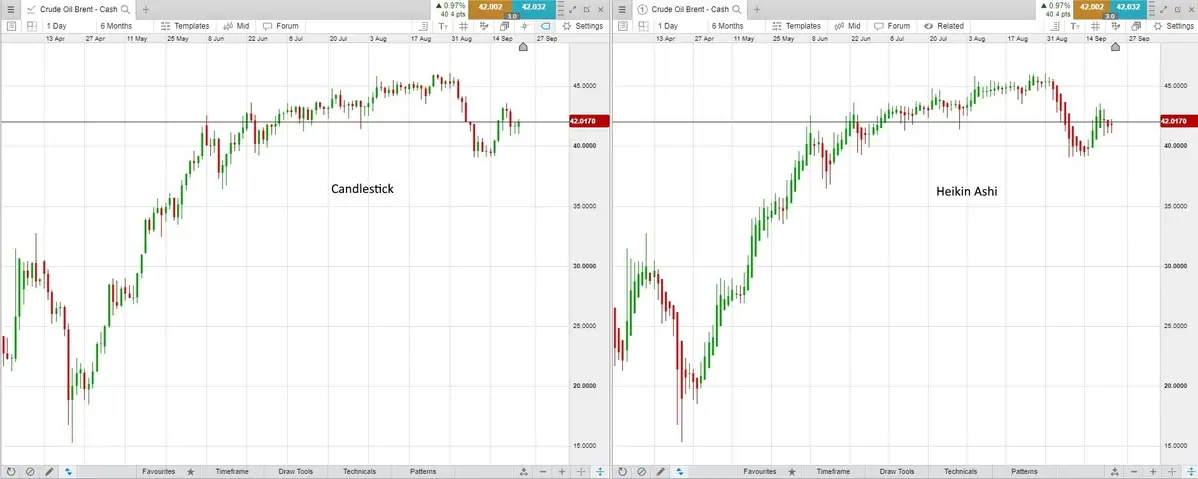Open 6 Months range dropdown in right chart
Image resolution: width=1198 pixels, height=479 pixels.
727,26
